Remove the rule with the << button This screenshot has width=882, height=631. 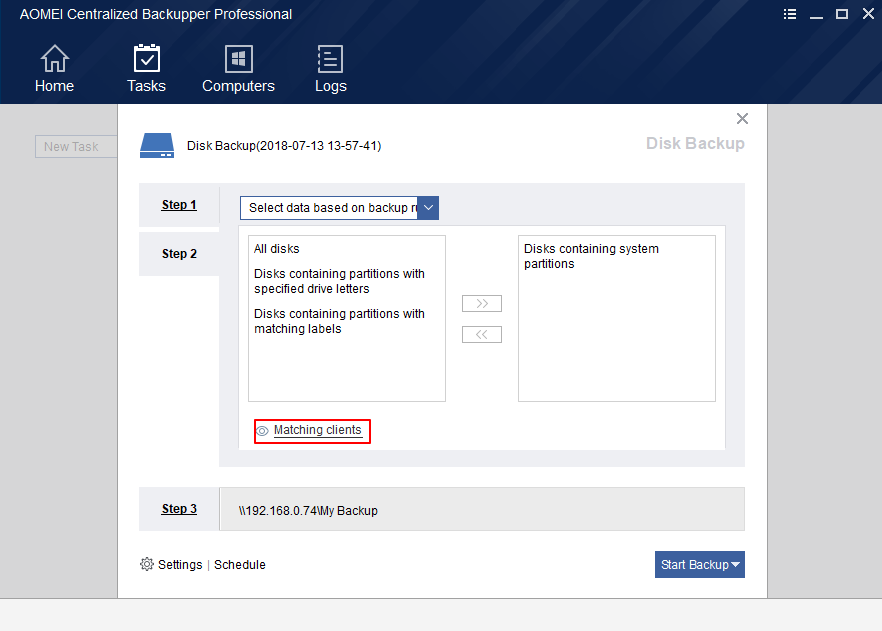482,335
